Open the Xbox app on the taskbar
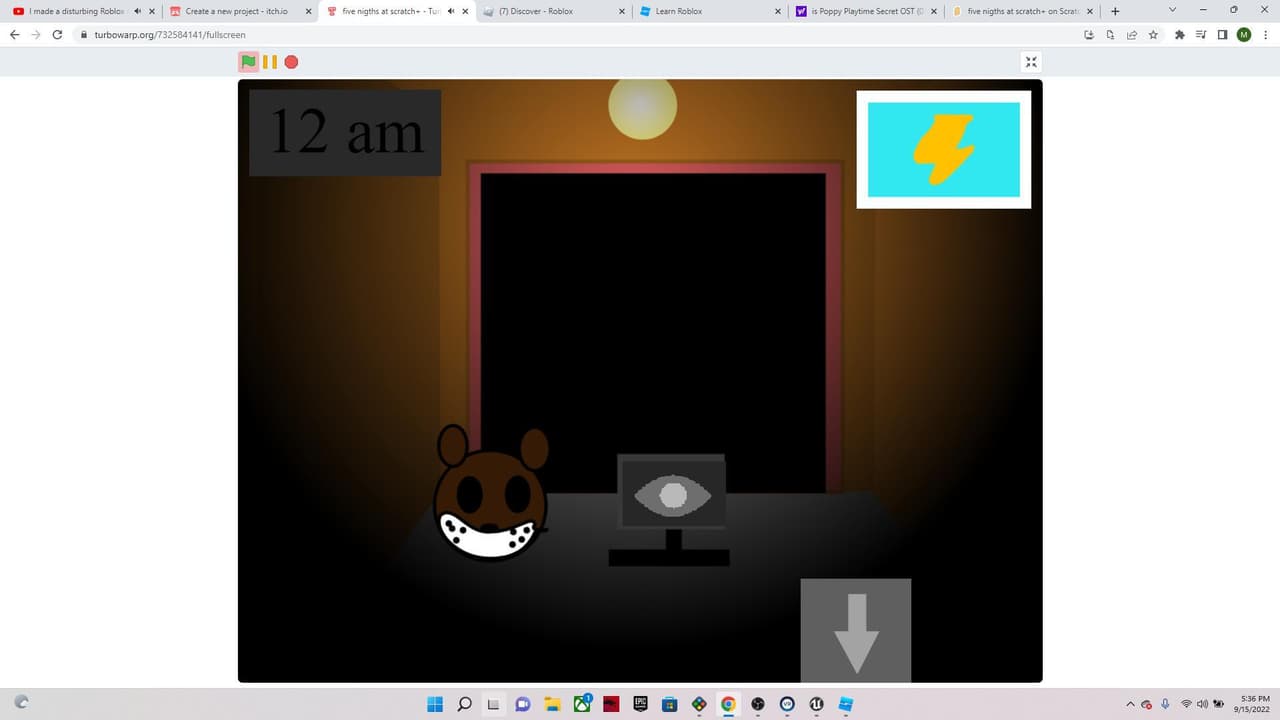1280x720 pixels. coord(581,704)
